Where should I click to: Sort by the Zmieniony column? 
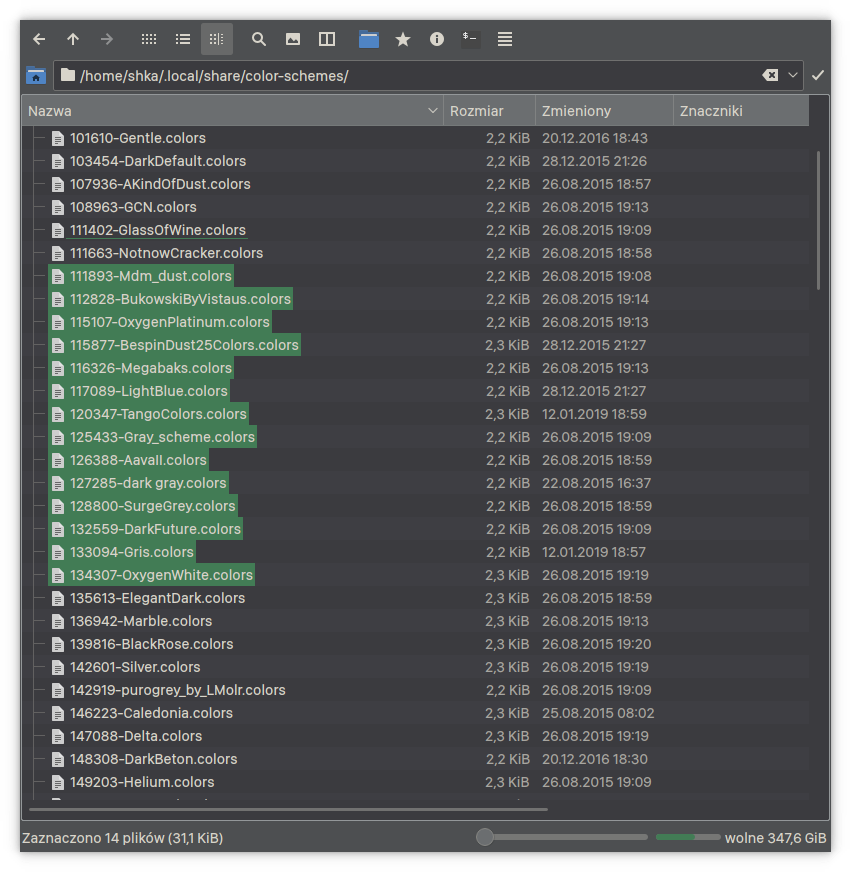click(604, 111)
